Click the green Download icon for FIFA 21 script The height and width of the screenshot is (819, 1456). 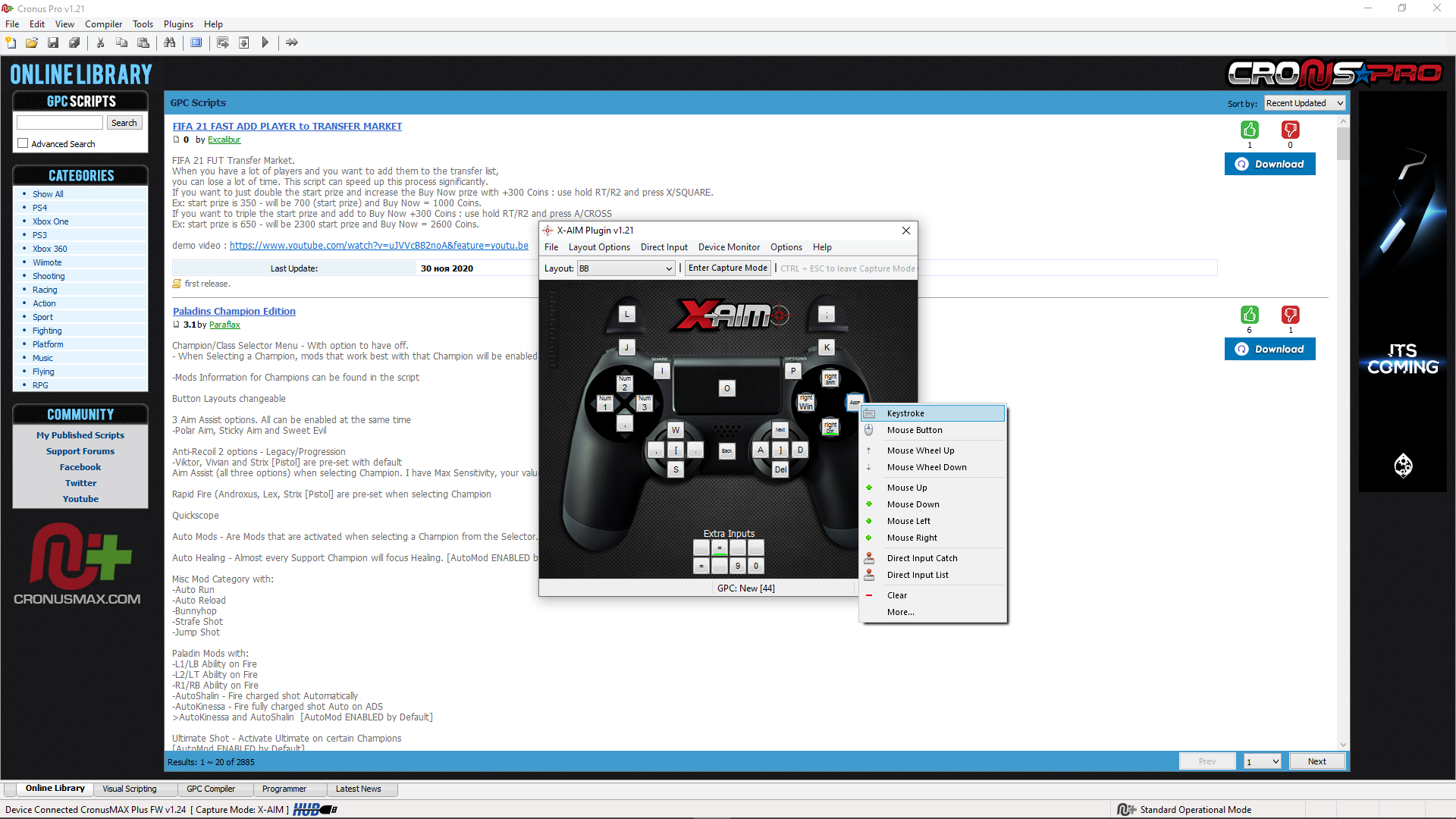tap(1249, 130)
